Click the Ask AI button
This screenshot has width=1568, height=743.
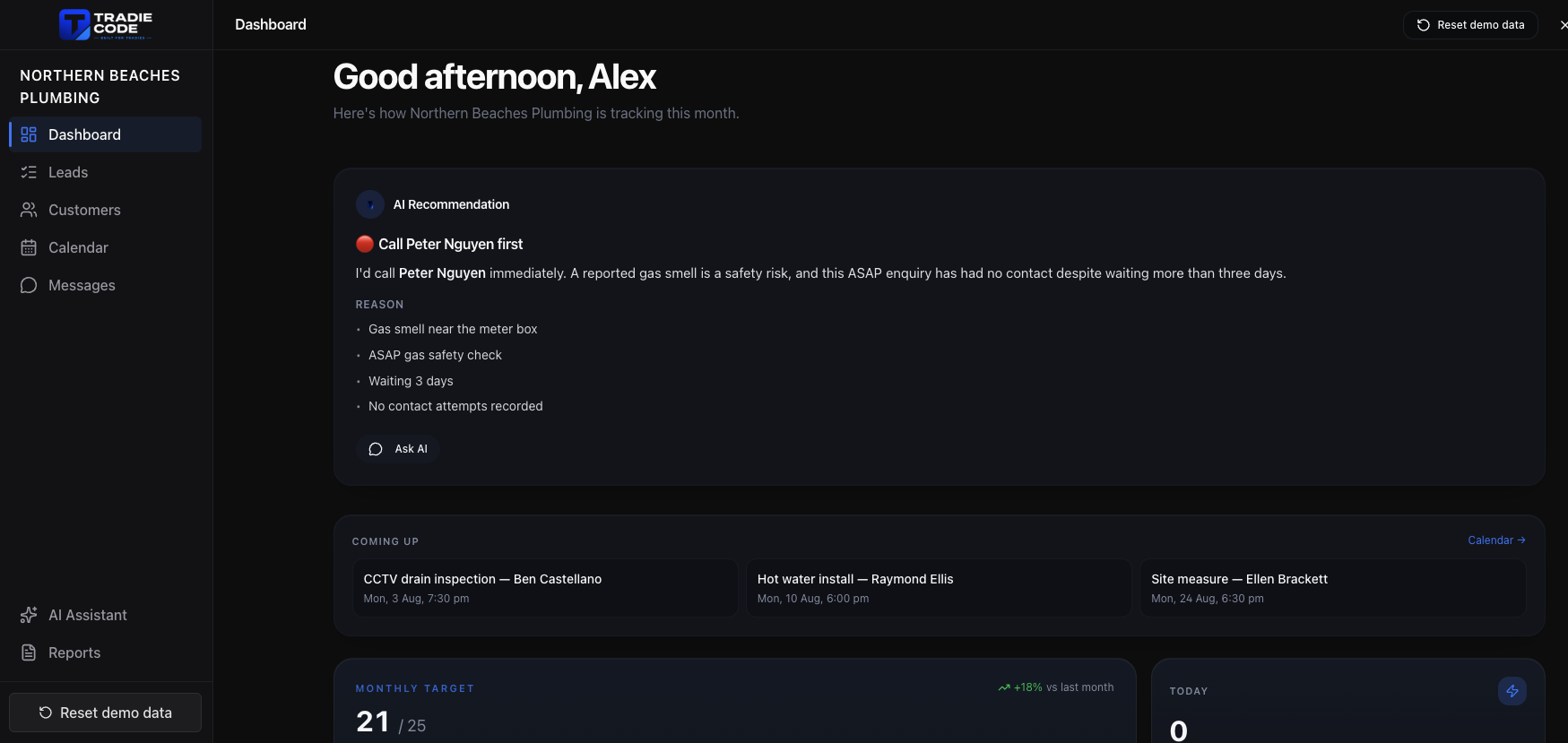[x=398, y=449]
